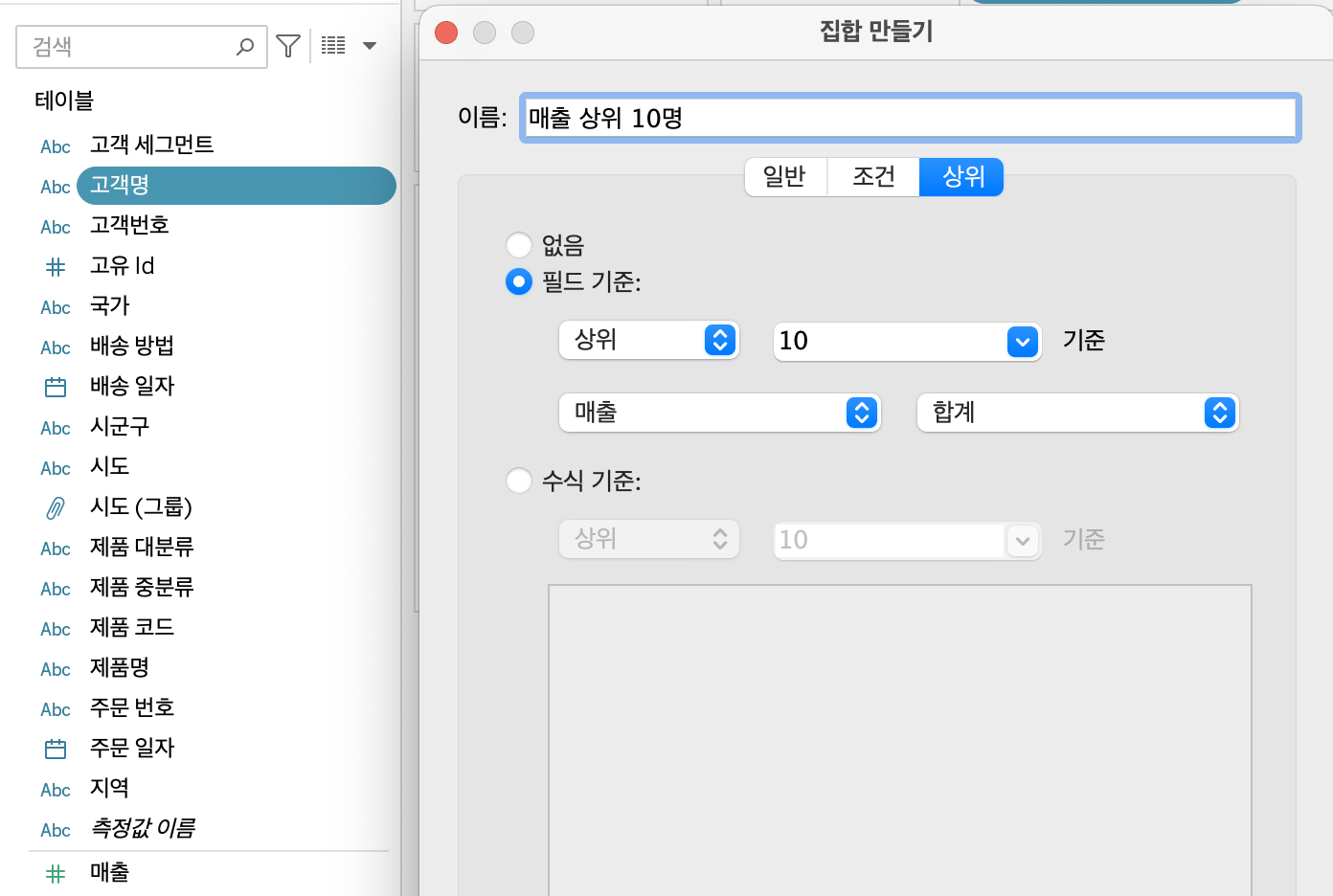Click the 이름 input field

point(910,118)
